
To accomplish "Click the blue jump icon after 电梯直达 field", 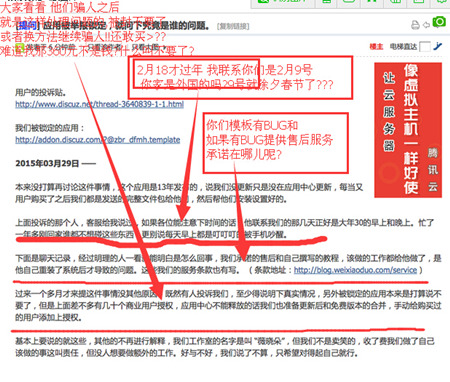I will tap(438, 46).
